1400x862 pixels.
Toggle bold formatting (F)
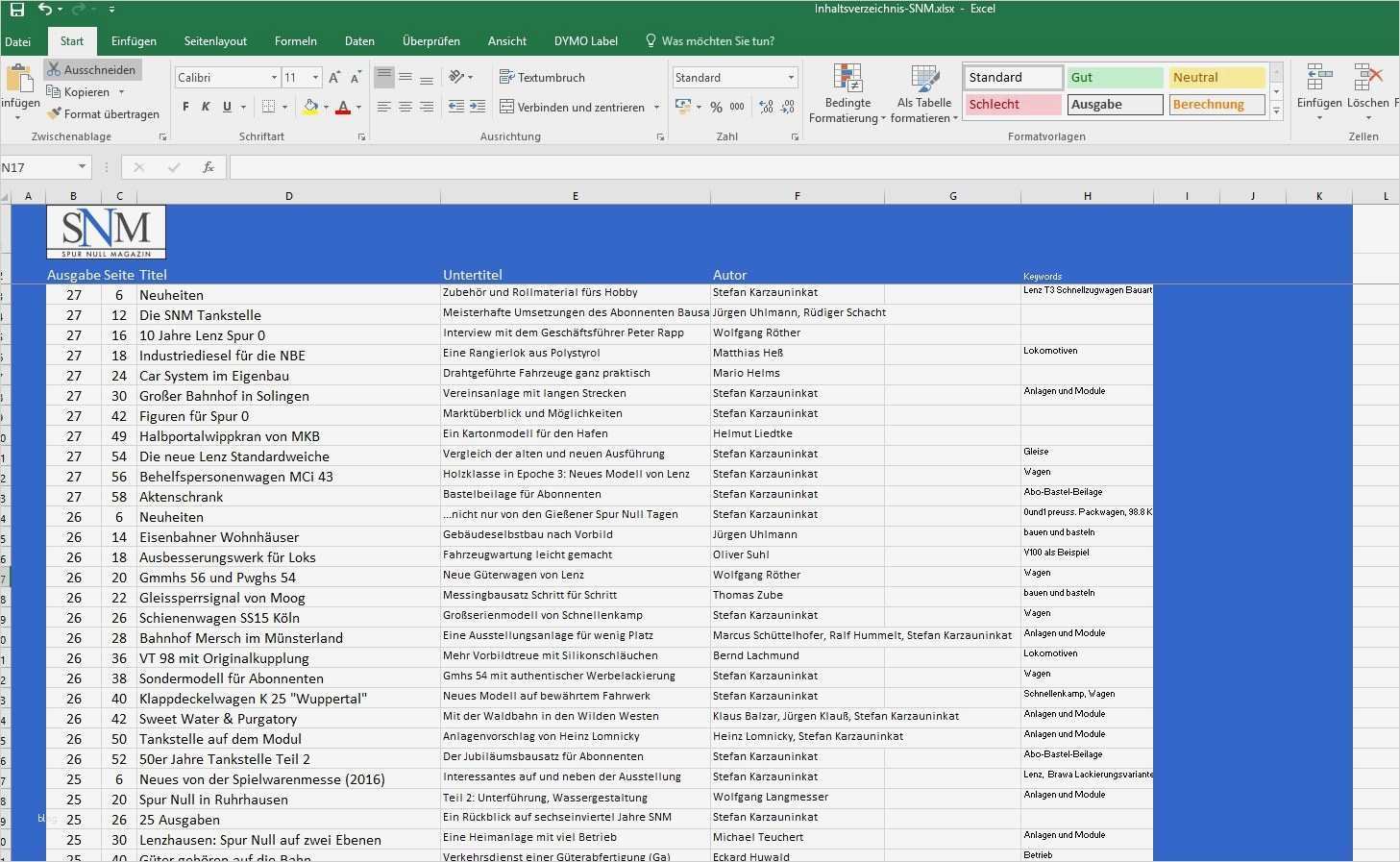[x=185, y=107]
